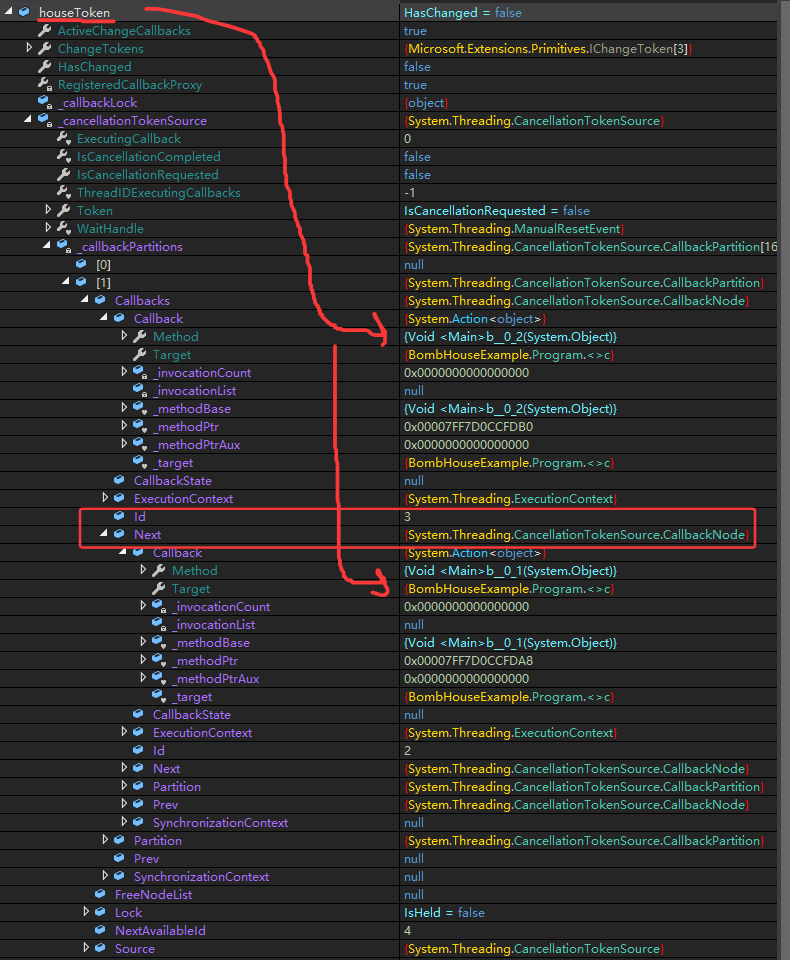The image size is (790, 960).
Task: Click the field cube icon beside _callbackLock
Action: 44,103
